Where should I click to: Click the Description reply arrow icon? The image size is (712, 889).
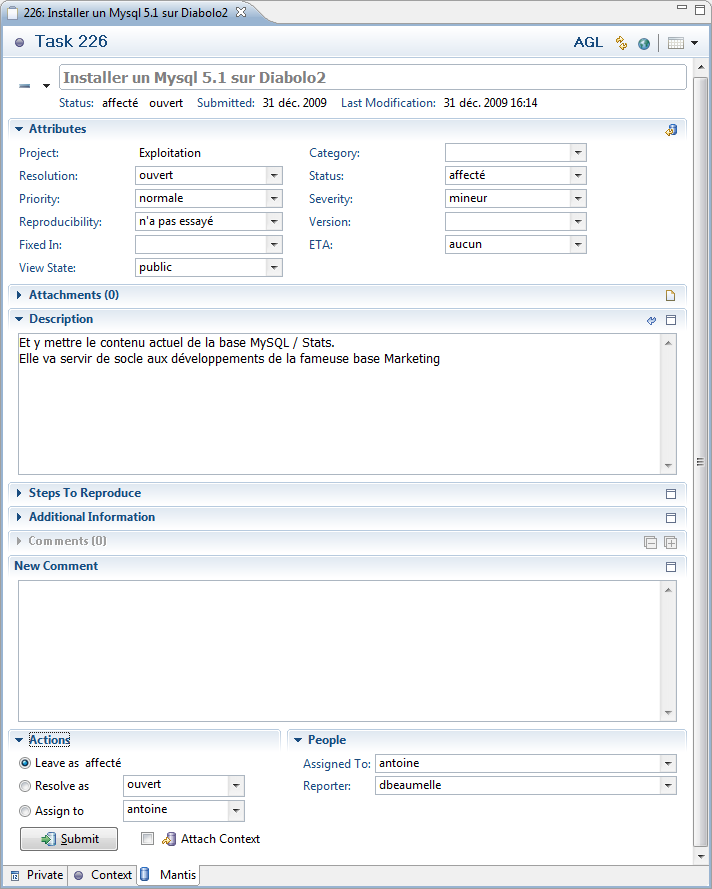coord(651,320)
